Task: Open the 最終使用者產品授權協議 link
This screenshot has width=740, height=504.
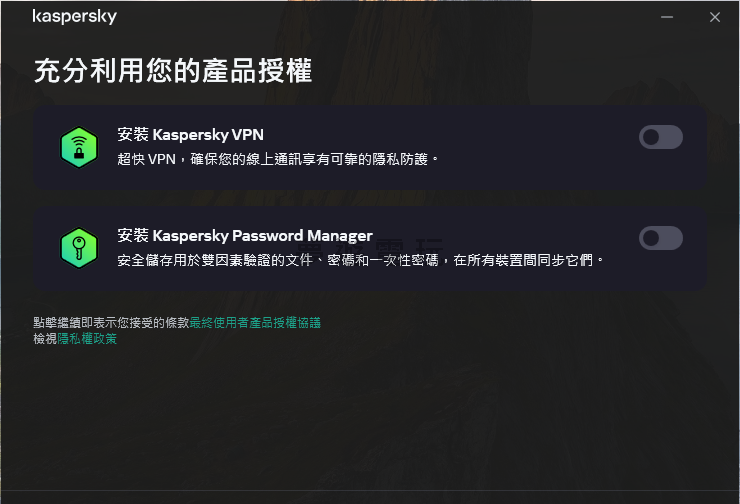Action: click(255, 323)
